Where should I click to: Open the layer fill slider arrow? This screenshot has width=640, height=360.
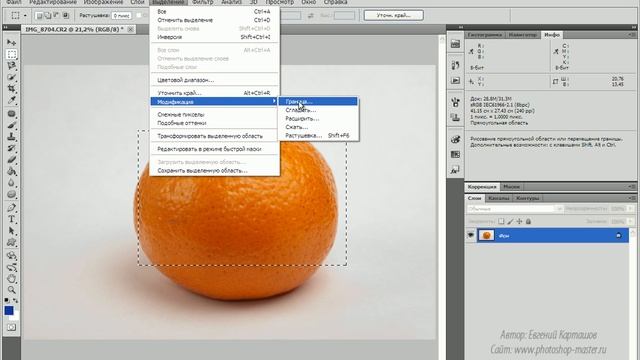coord(630,221)
